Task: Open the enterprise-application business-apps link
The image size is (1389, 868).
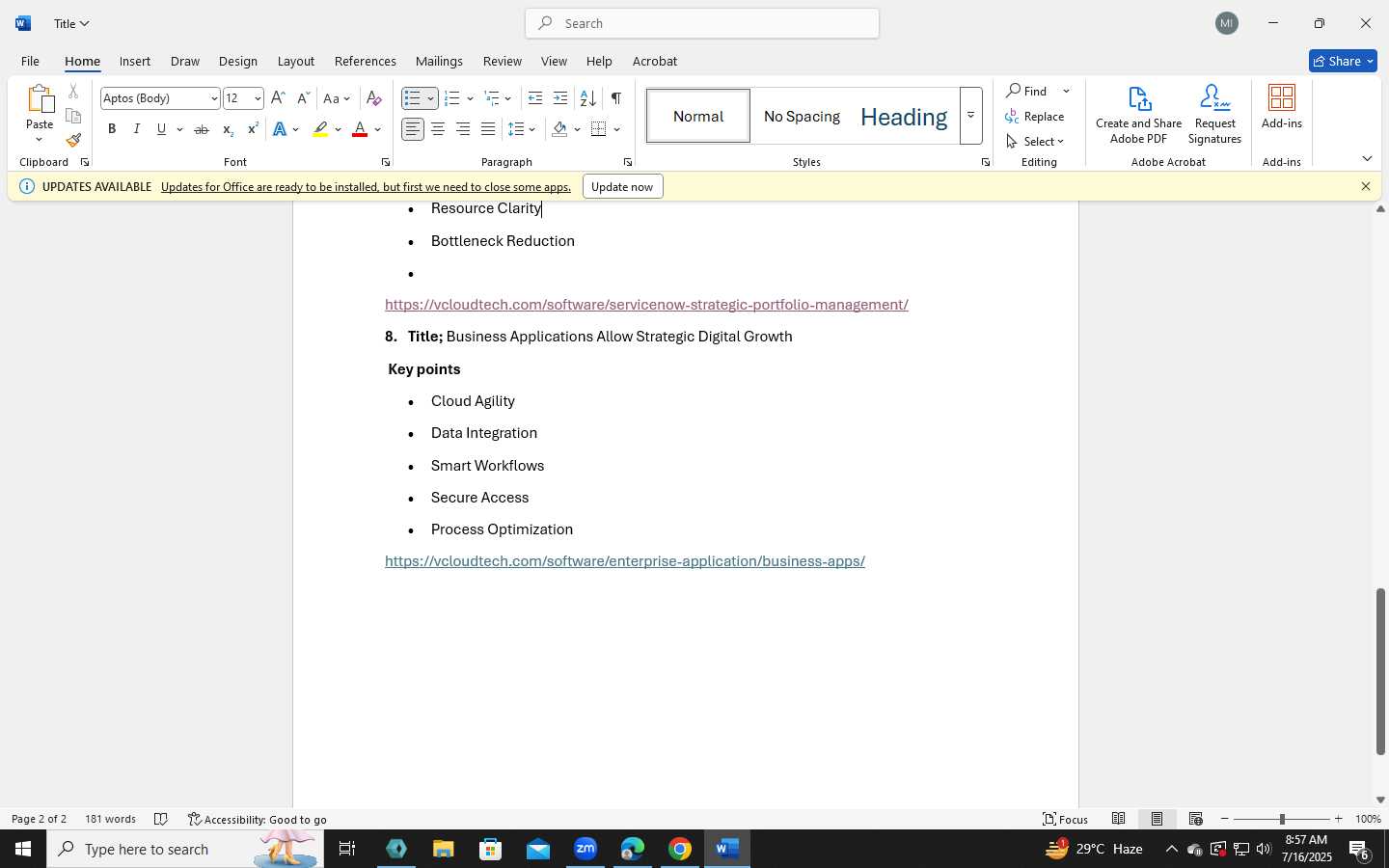Action: 625,561
